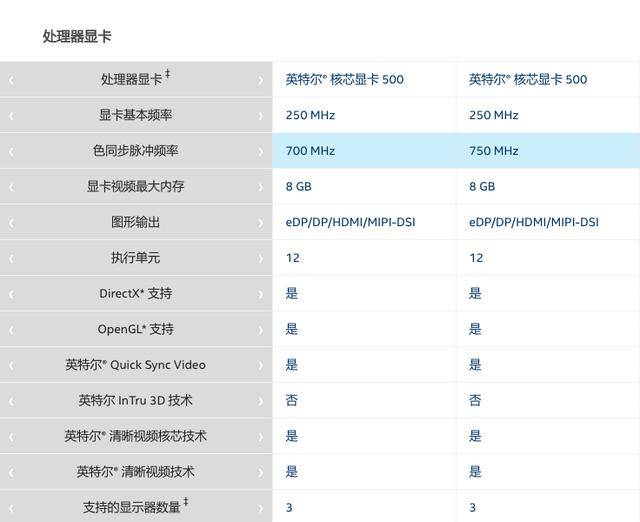Image resolution: width=640 pixels, height=522 pixels.
Task: Click left chevron on 英特尔 清晰视频核芯技术 row
Action: [x=11, y=437]
